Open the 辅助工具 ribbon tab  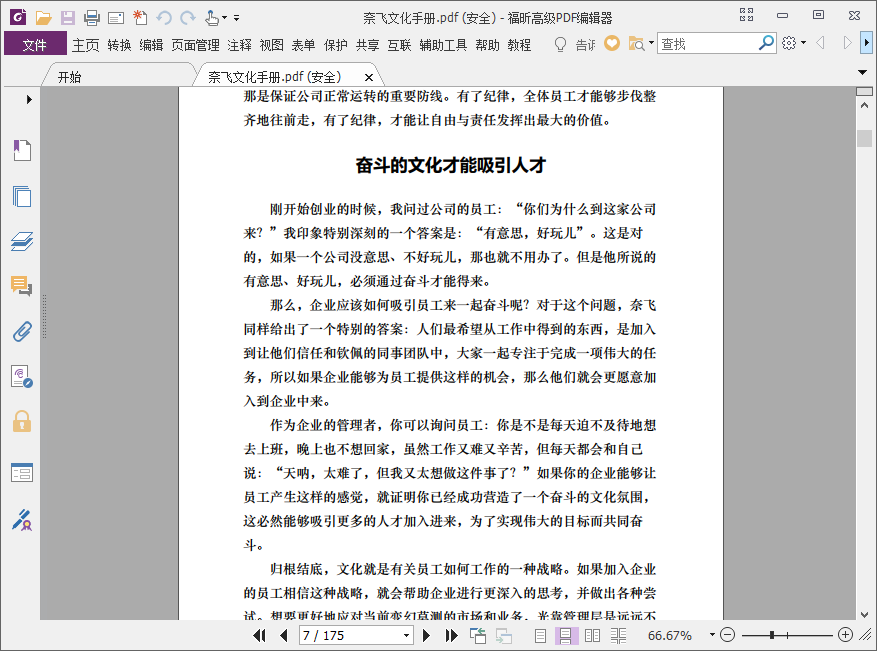click(x=443, y=45)
